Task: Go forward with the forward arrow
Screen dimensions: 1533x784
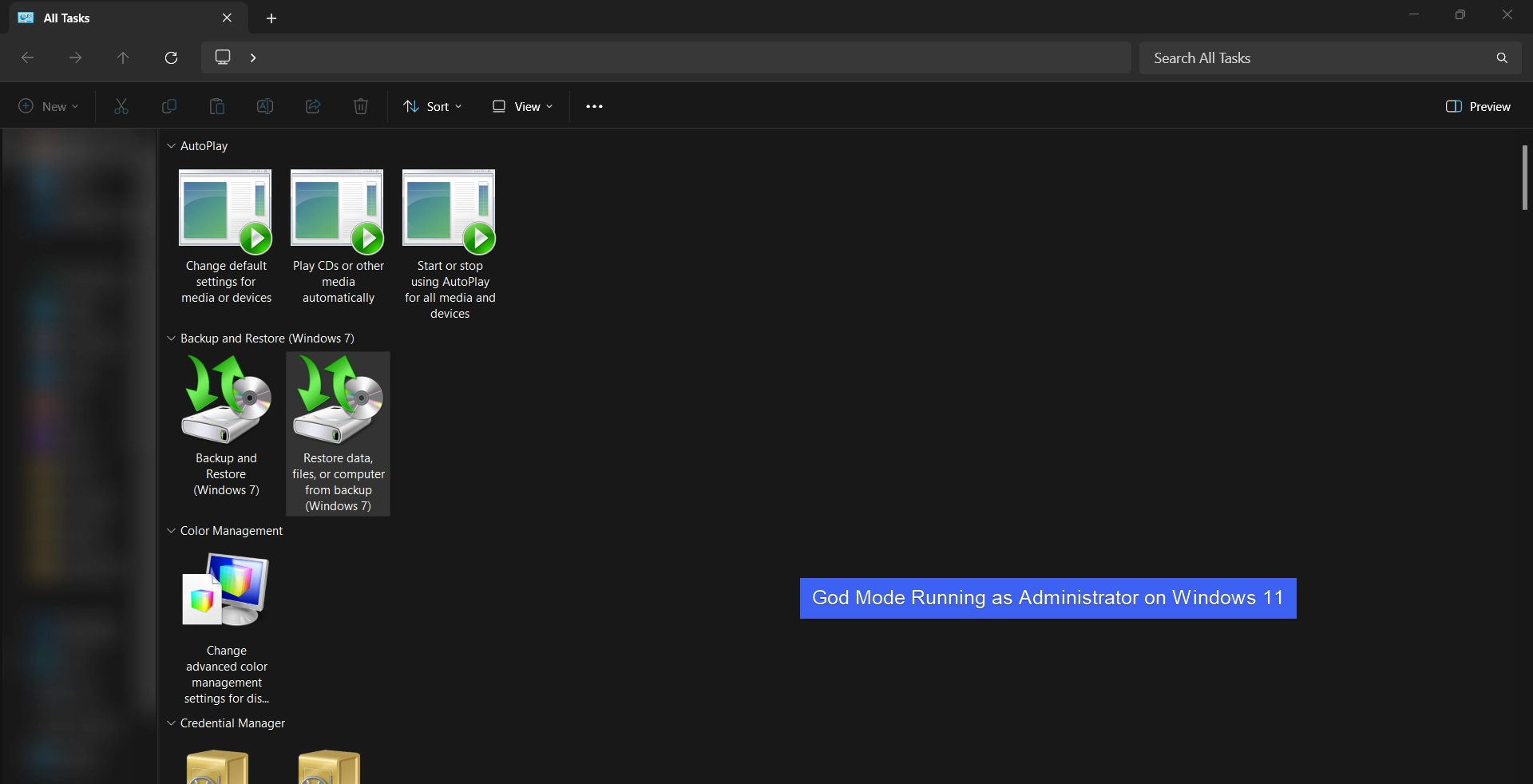Action: (75, 57)
